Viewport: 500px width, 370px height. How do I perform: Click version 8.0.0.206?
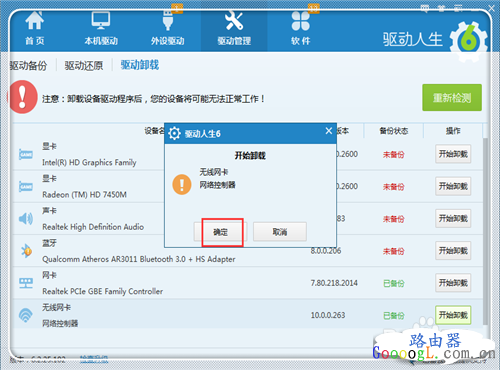point(326,251)
